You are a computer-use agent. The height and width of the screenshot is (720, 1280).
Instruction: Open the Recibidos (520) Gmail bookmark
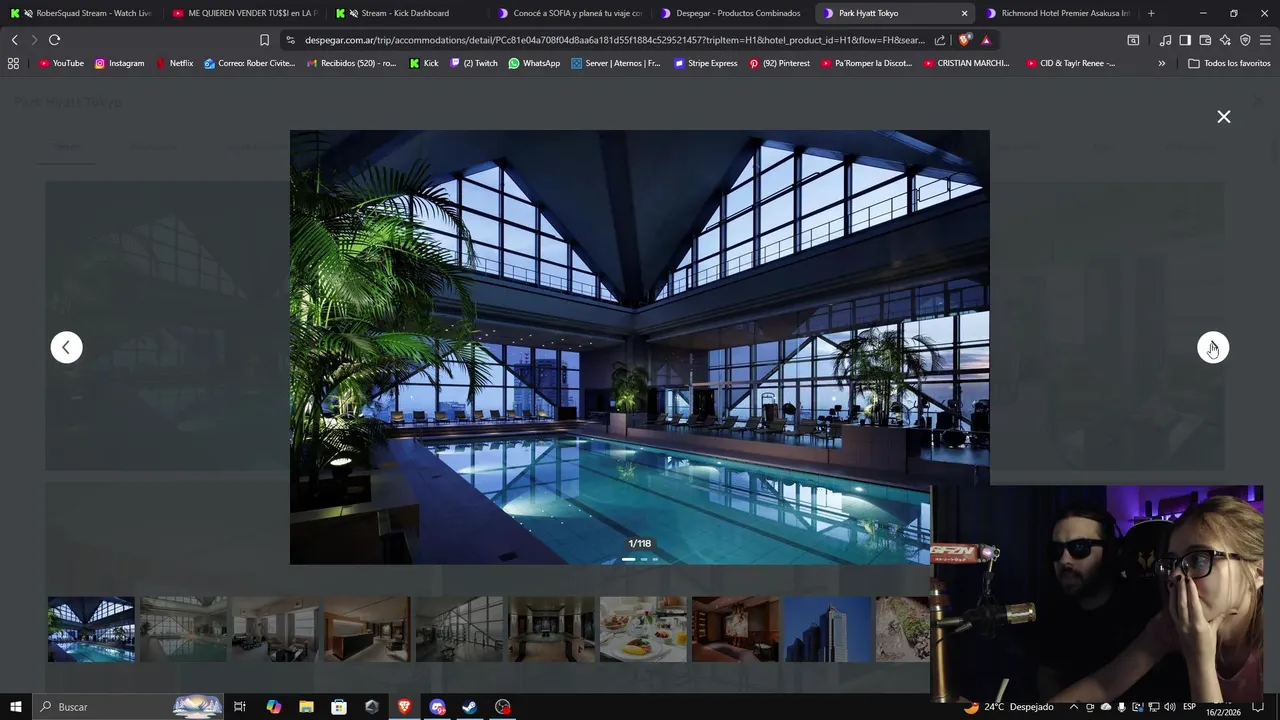coord(351,63)
